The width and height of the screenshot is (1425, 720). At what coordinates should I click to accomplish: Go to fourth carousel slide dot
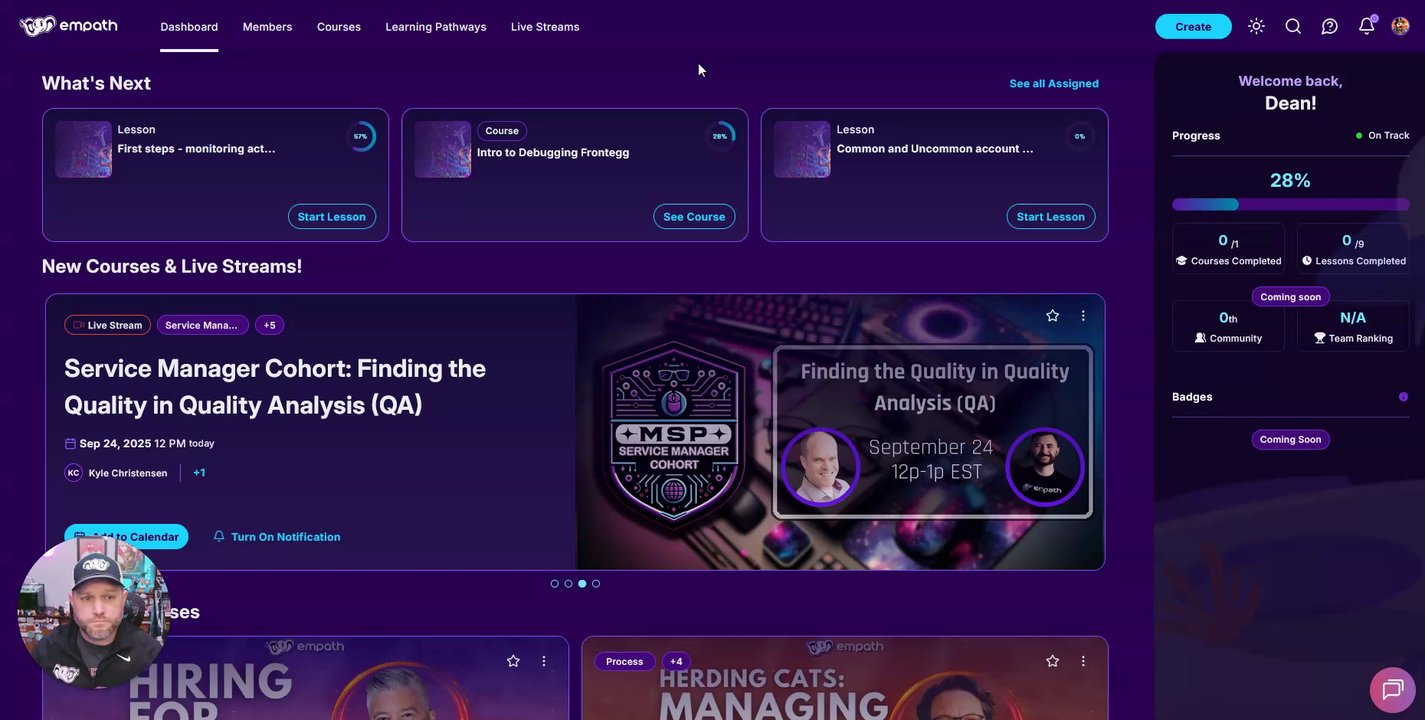click(596, 584)
